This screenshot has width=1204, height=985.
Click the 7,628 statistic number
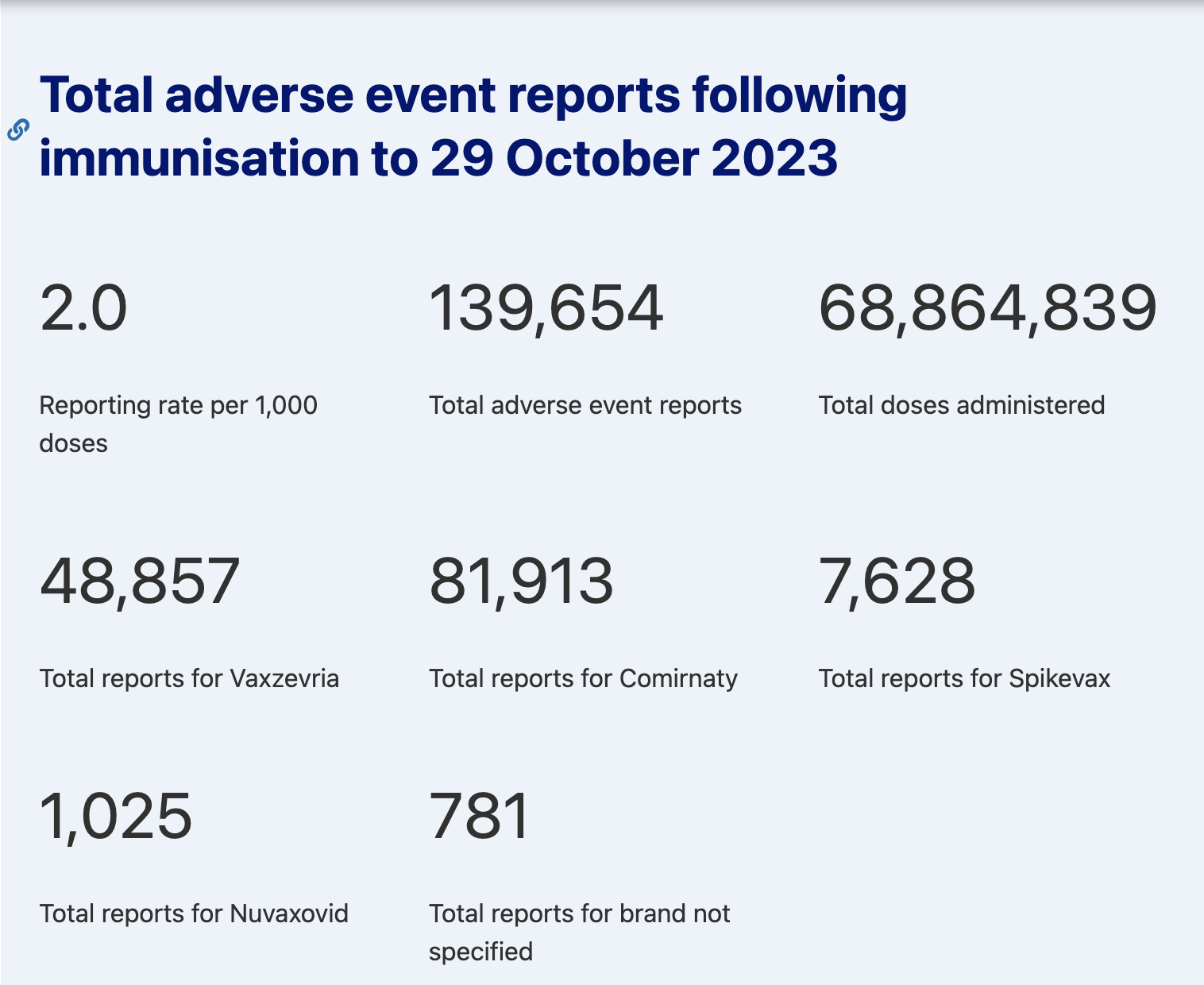[897, 581]
